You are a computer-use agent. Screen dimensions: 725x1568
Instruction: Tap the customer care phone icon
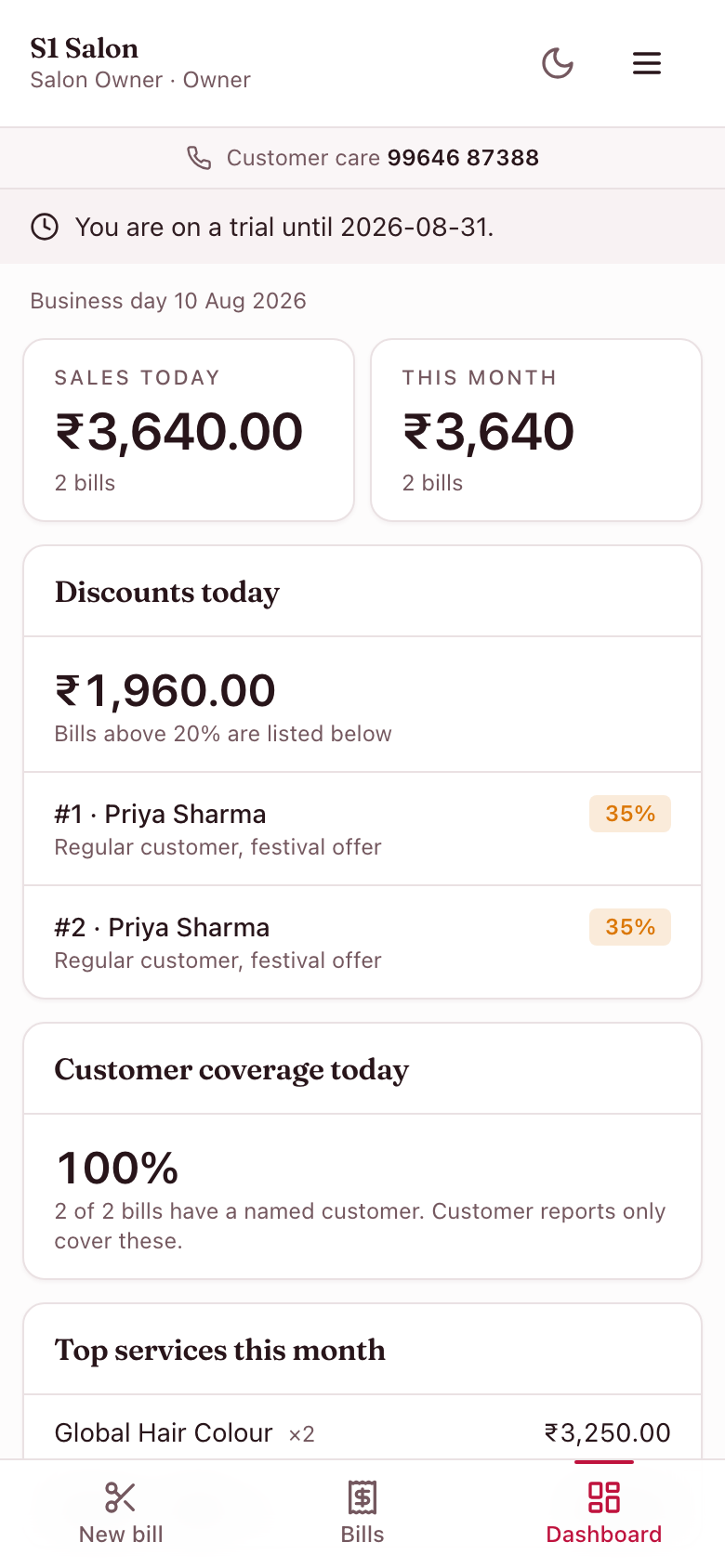(x=199, y=158)
